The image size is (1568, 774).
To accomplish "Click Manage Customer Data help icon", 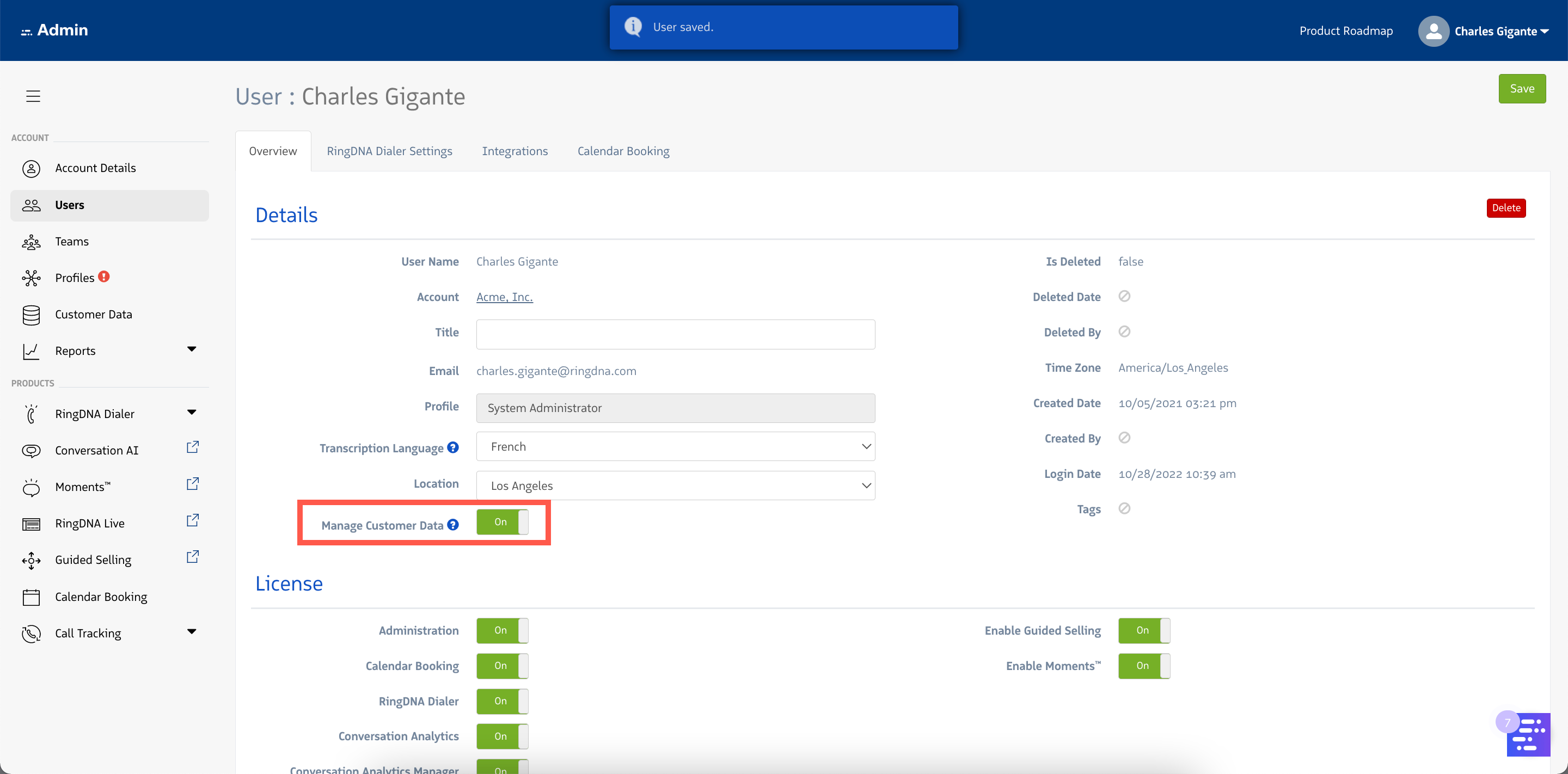I will [x=453, y=525].
